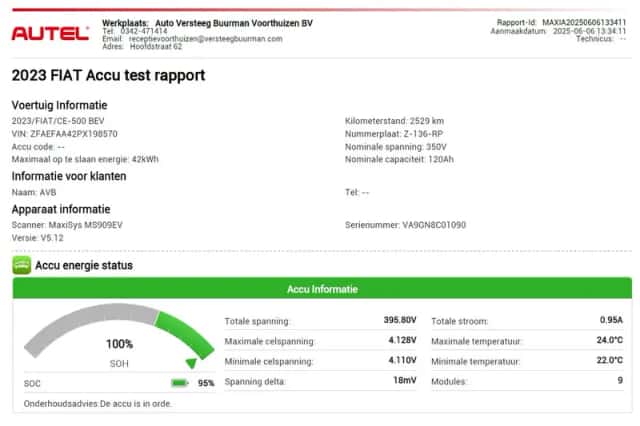This screenshot has height=426, width=640.
Task: Click the Apparaat informatie heading
Action: [61, 209]
